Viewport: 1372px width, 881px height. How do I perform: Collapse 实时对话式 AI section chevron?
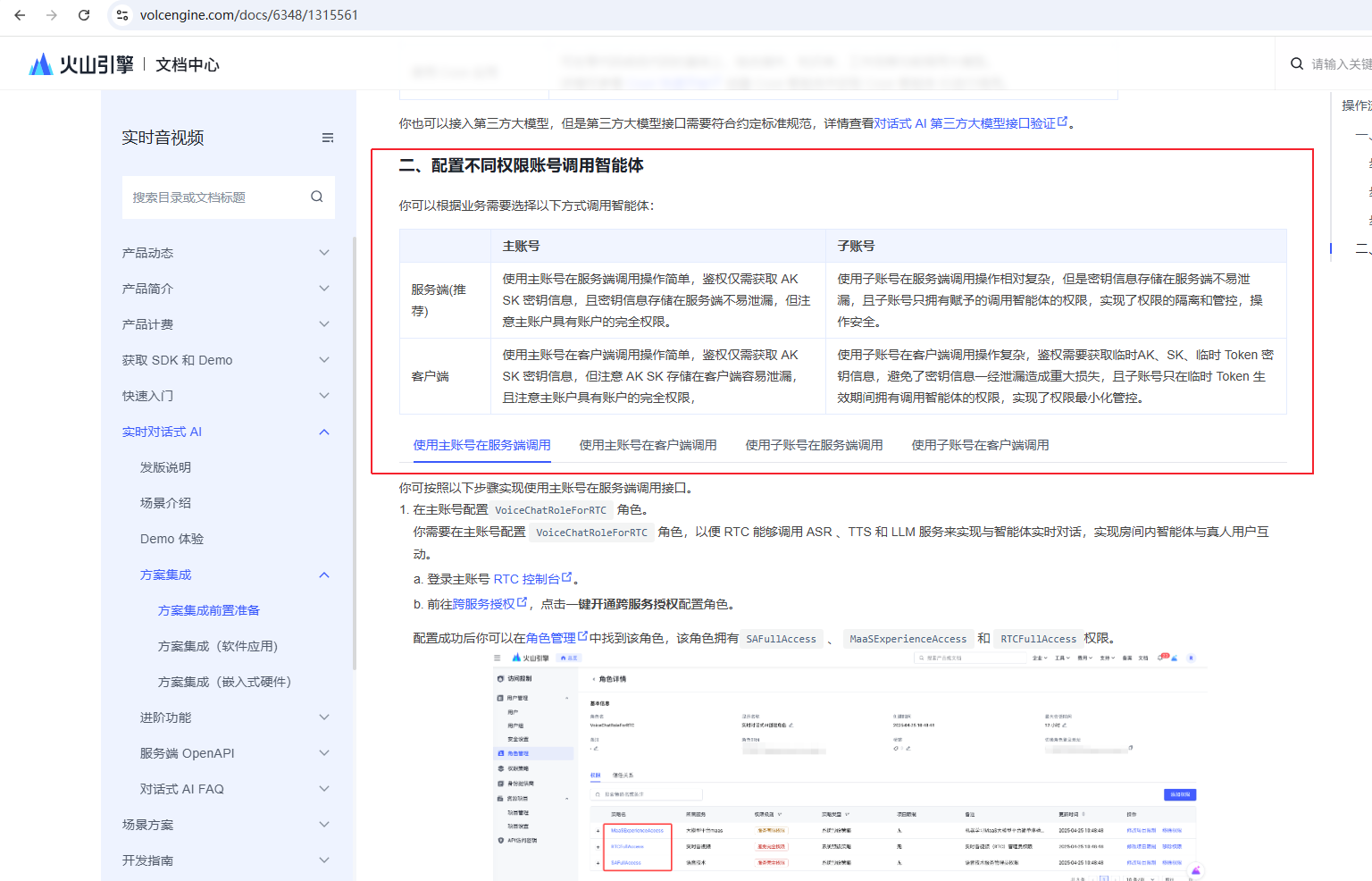click(324, 432)
